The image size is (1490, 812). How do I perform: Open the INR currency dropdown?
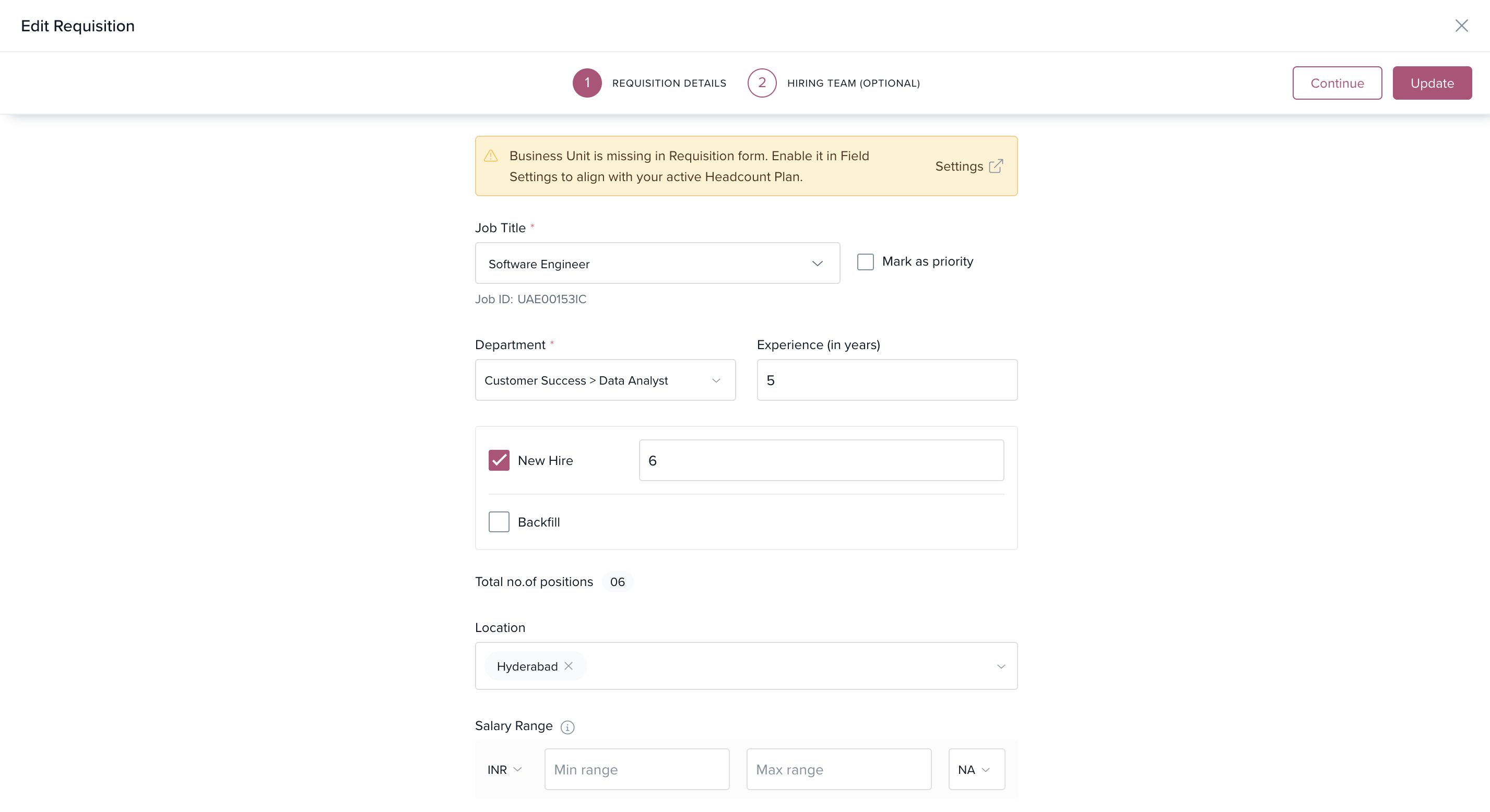(504, 769)
